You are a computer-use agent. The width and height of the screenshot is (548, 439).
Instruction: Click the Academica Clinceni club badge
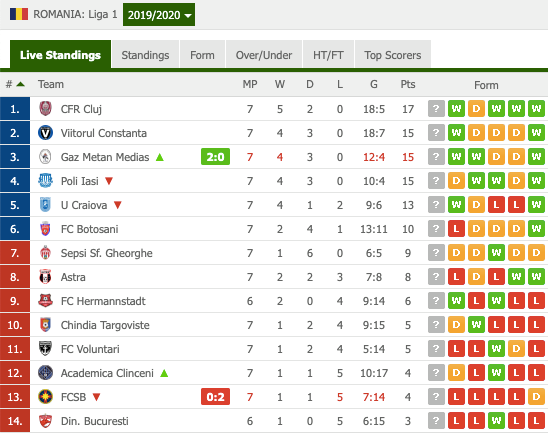click(x=45, y=373)
